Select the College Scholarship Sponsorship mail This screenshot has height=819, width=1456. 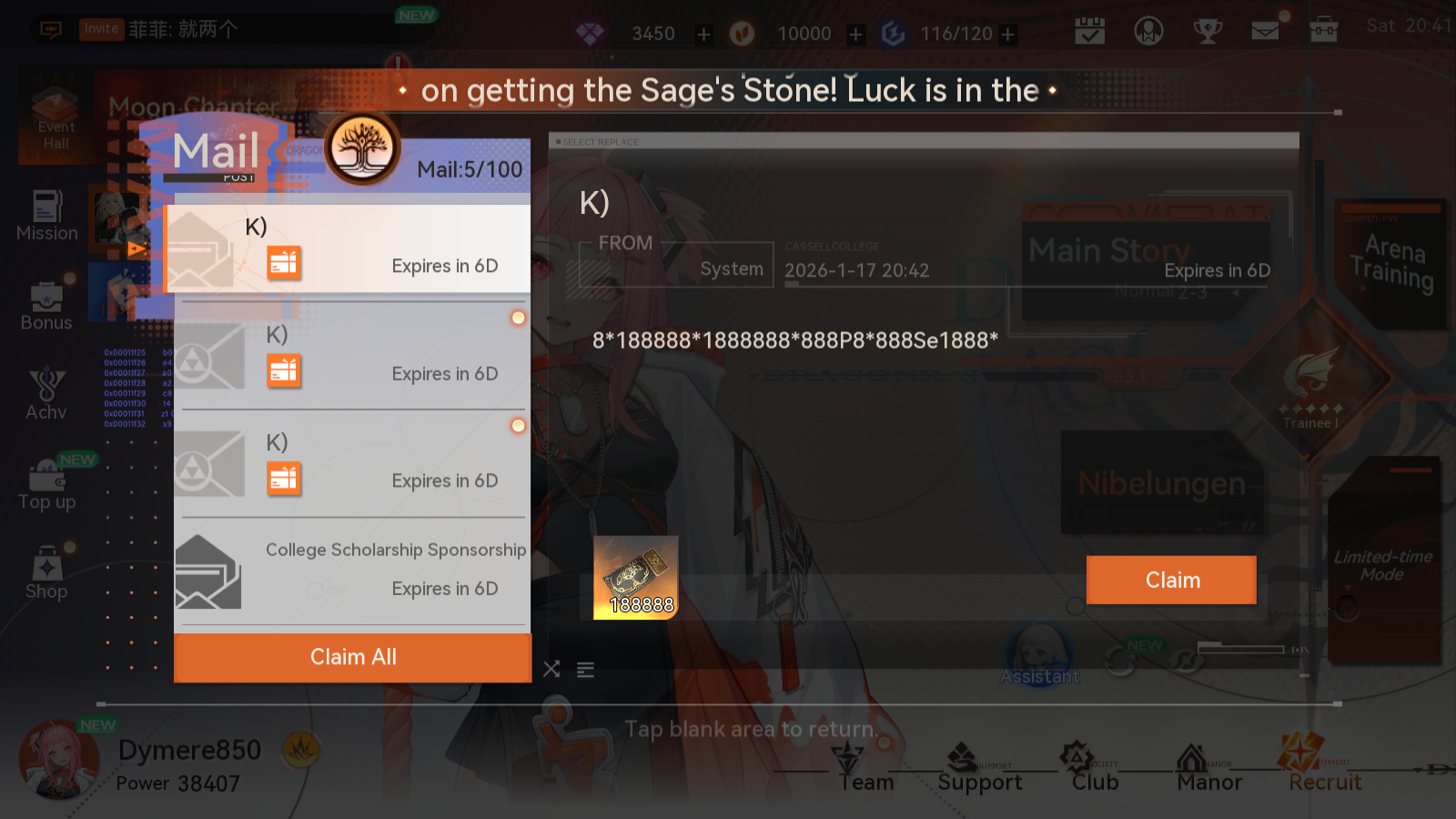tap(352, 571)
